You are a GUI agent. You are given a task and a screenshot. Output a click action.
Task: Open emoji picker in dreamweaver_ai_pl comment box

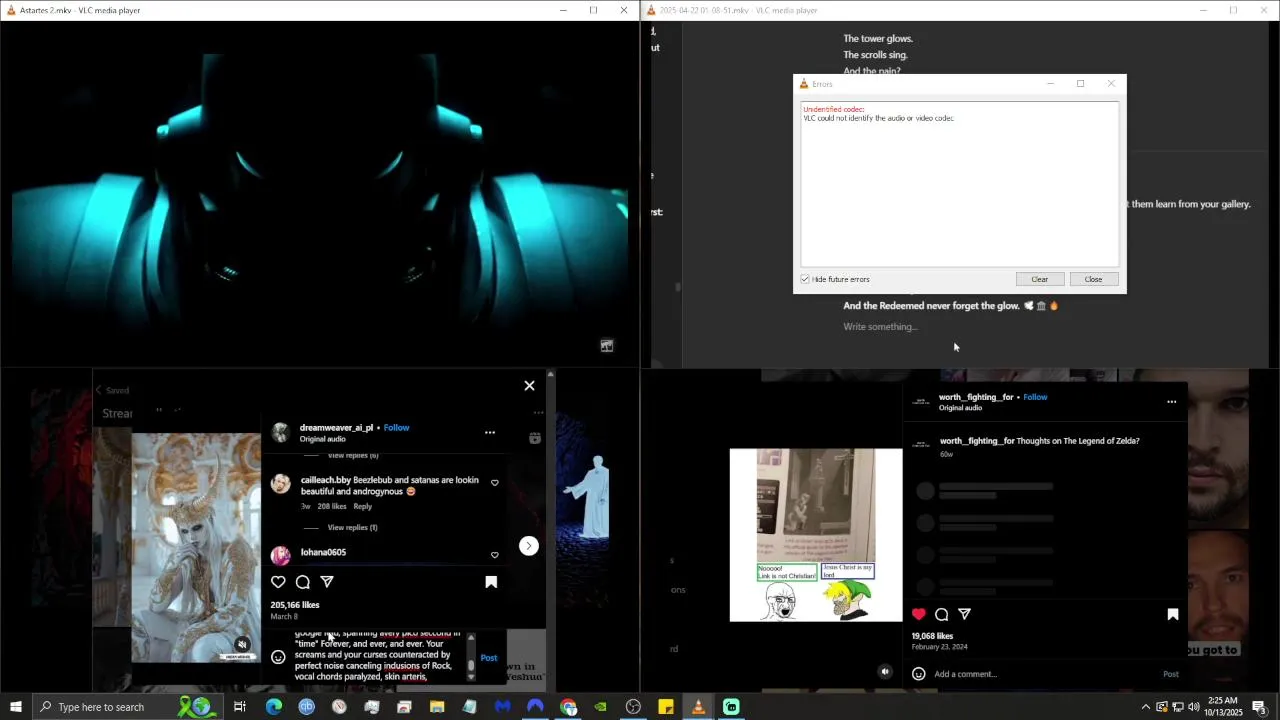278,657
